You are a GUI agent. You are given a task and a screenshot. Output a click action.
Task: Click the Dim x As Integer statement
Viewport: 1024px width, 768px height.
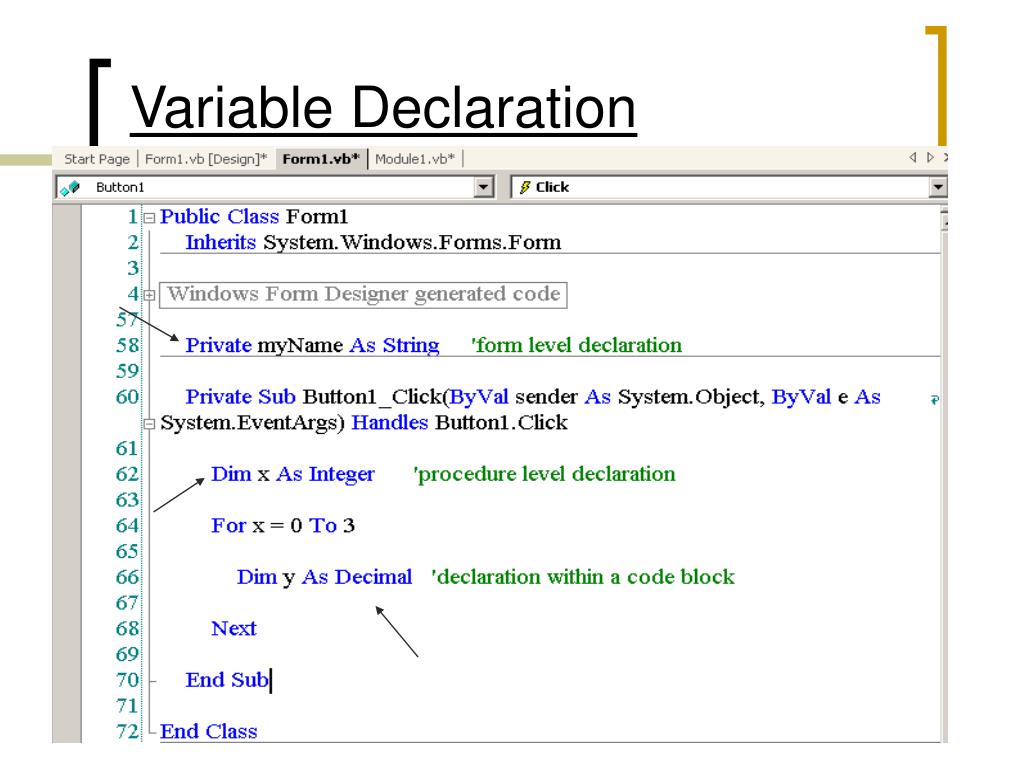pos(293,473)
